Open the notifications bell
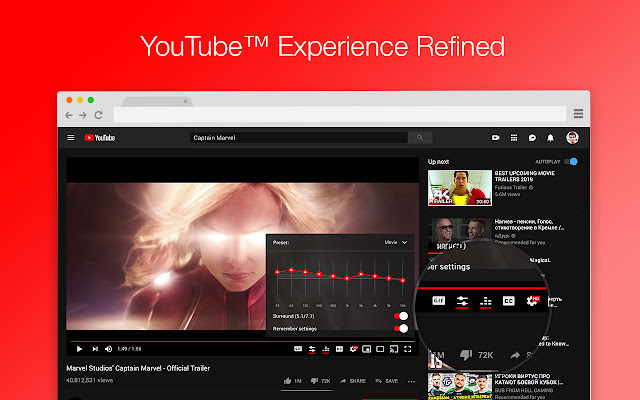640x400 pixels. (x=551, y=138)
